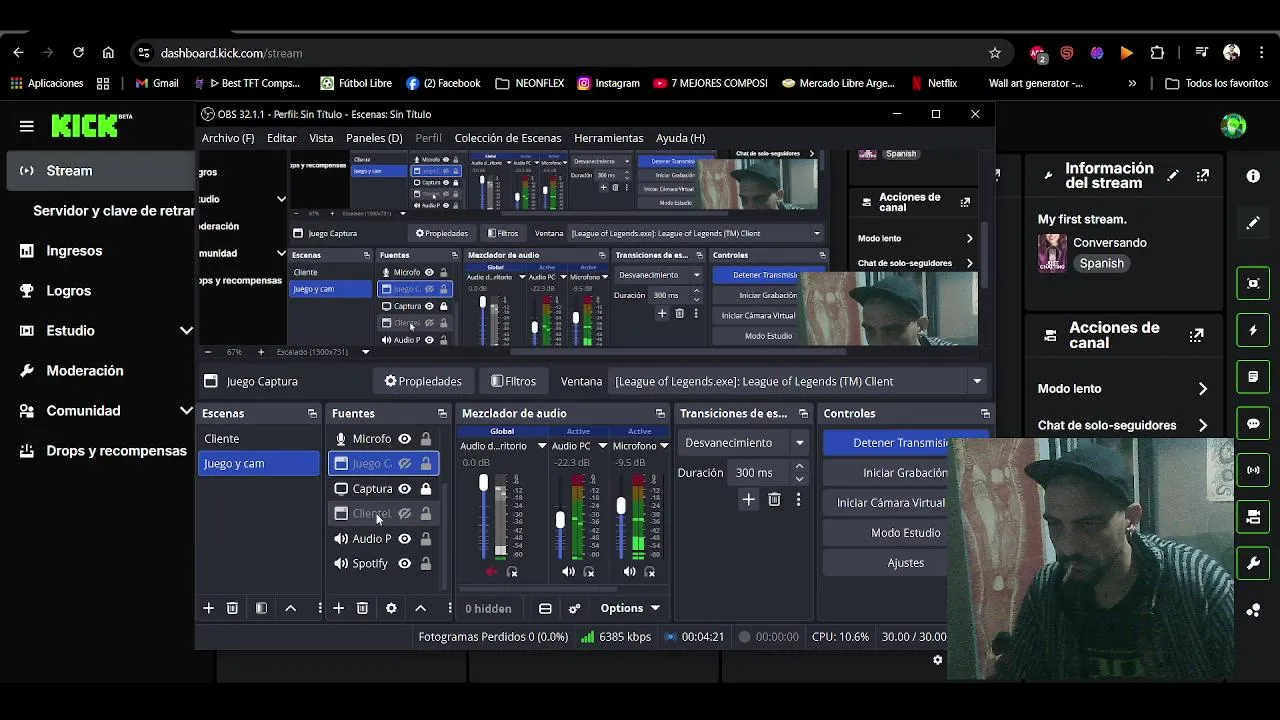Image resolution: width=1280 pixels, height=720 pixels.
Task: Mute the Microfono mixer channel
Action: pyautogui.click(x=629, y=572)
